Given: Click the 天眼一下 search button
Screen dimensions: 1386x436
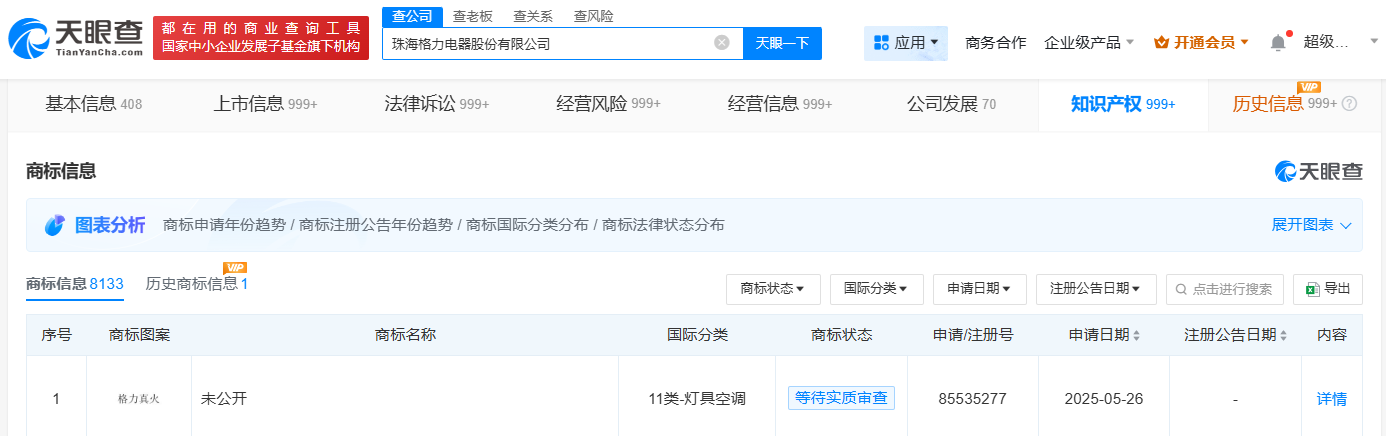Looking at the screenshot, I should point(782,43).
